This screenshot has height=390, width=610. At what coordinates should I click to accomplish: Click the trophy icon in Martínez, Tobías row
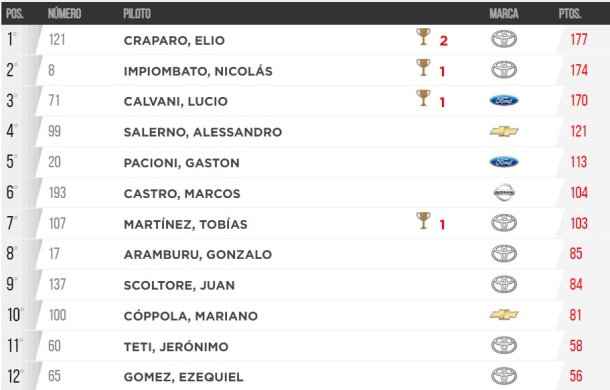423,220
